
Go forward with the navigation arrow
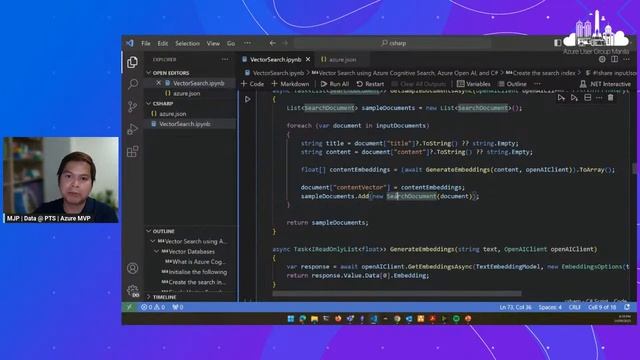tap(285, 43)
